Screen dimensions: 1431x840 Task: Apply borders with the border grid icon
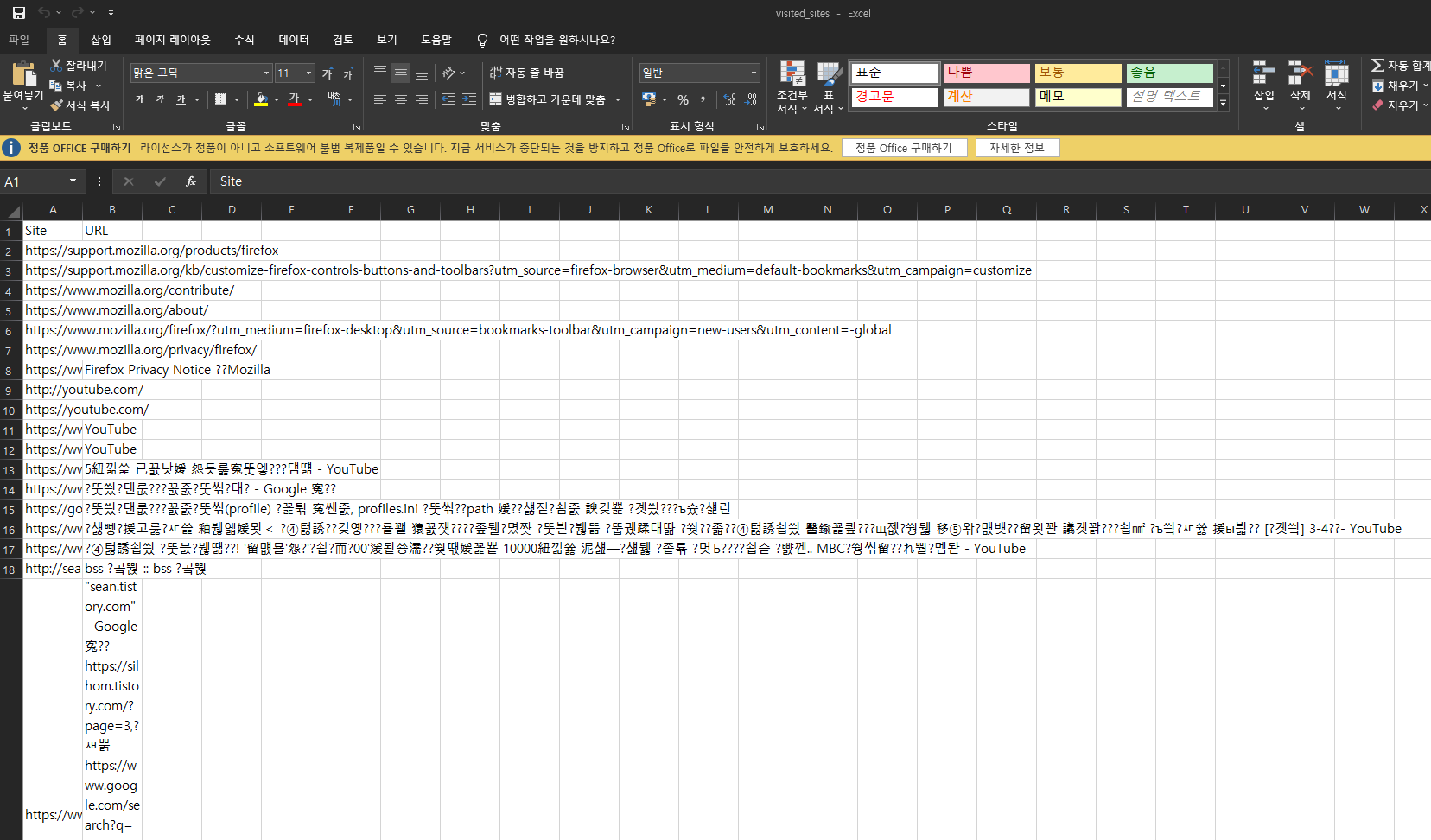221,99
